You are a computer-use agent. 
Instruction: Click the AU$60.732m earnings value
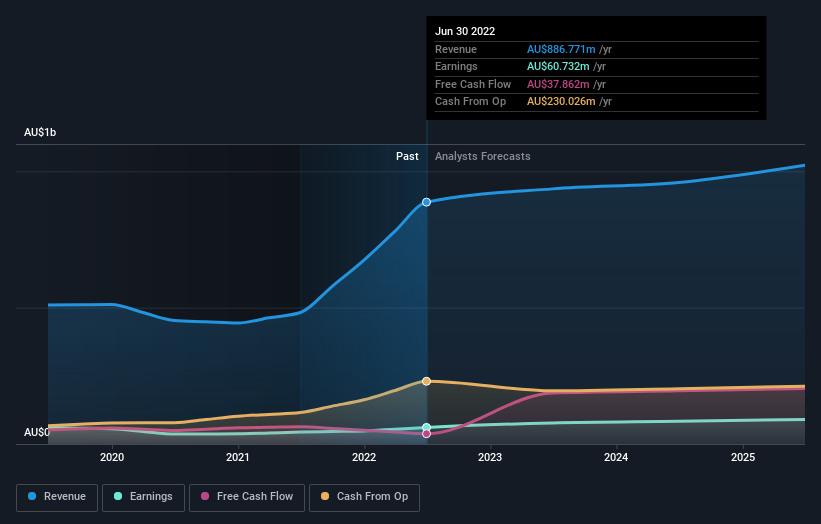pyautogui.click(x=558, y=66)
